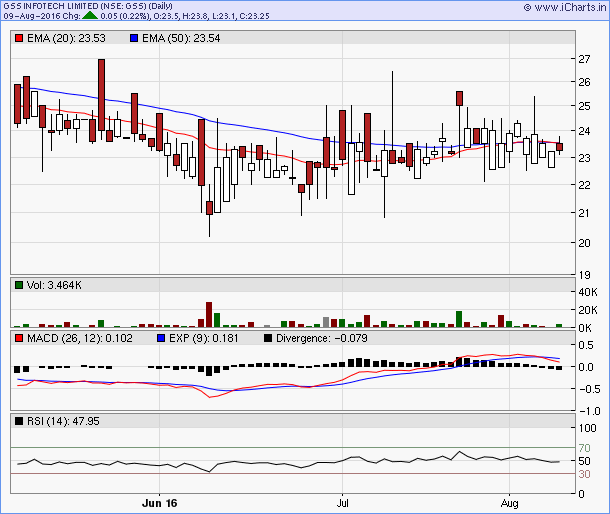Click the EMA (20): 23.53 label
610x514 pixels.
(67, 38)
